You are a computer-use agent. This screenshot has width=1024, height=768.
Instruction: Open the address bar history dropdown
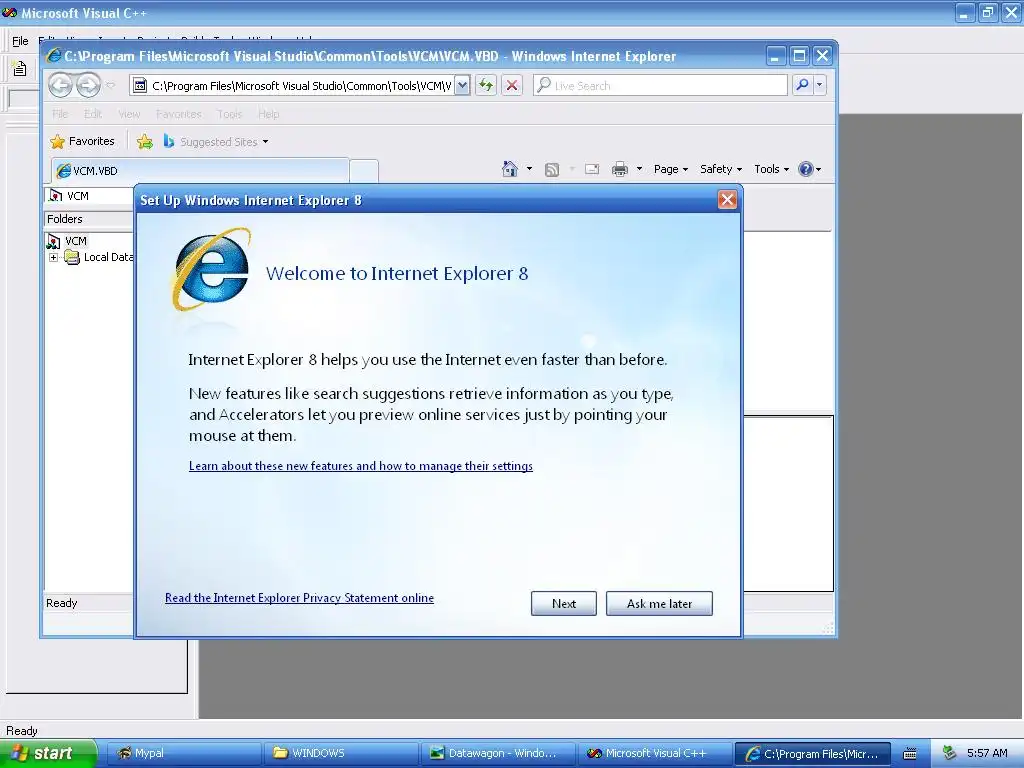tap(462, 86)
